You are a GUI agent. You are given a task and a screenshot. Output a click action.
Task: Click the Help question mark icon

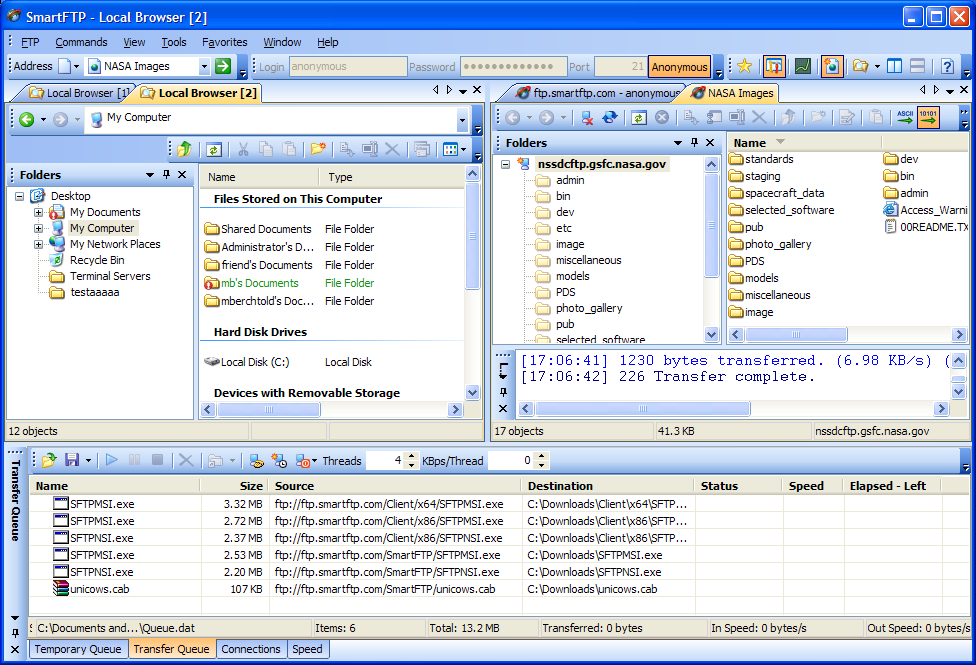click(x=946, y=67)
